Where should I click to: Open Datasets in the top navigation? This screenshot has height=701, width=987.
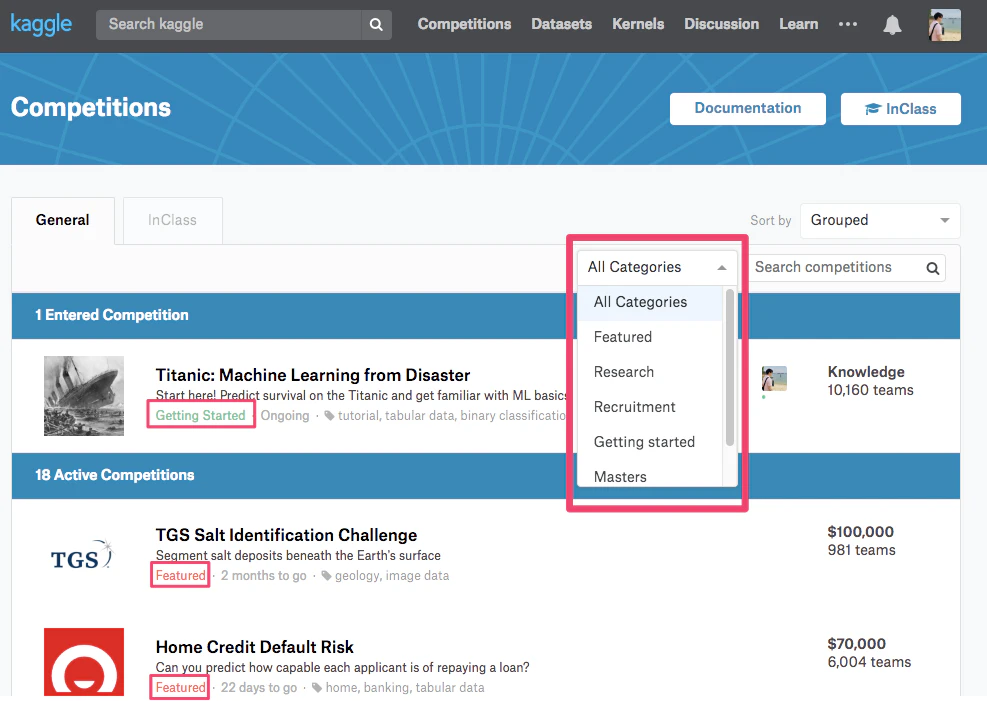point(561,24)
